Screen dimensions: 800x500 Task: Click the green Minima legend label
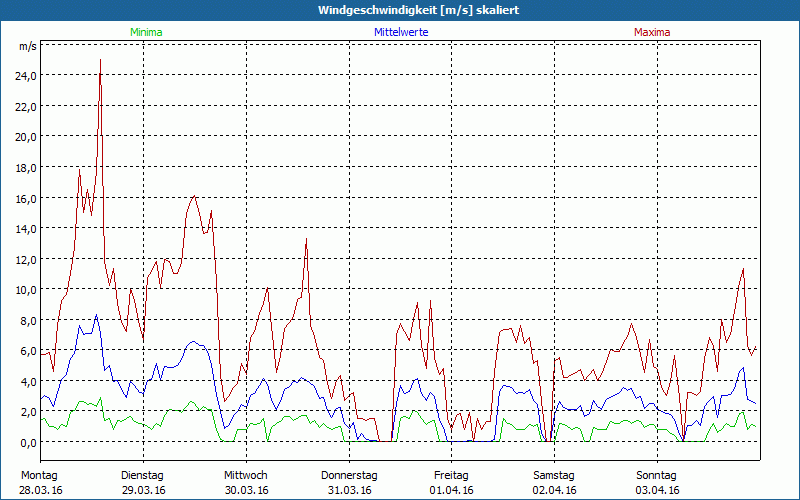click(x=146, y=32)
